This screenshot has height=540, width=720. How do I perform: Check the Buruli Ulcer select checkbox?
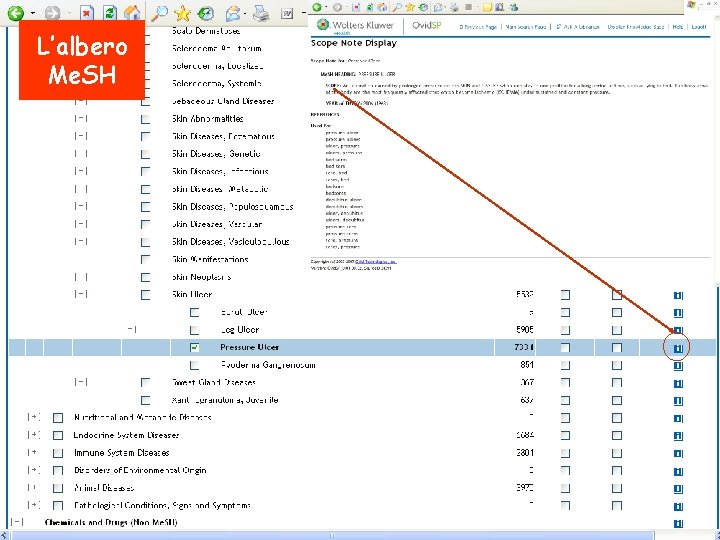coord(195,313)
